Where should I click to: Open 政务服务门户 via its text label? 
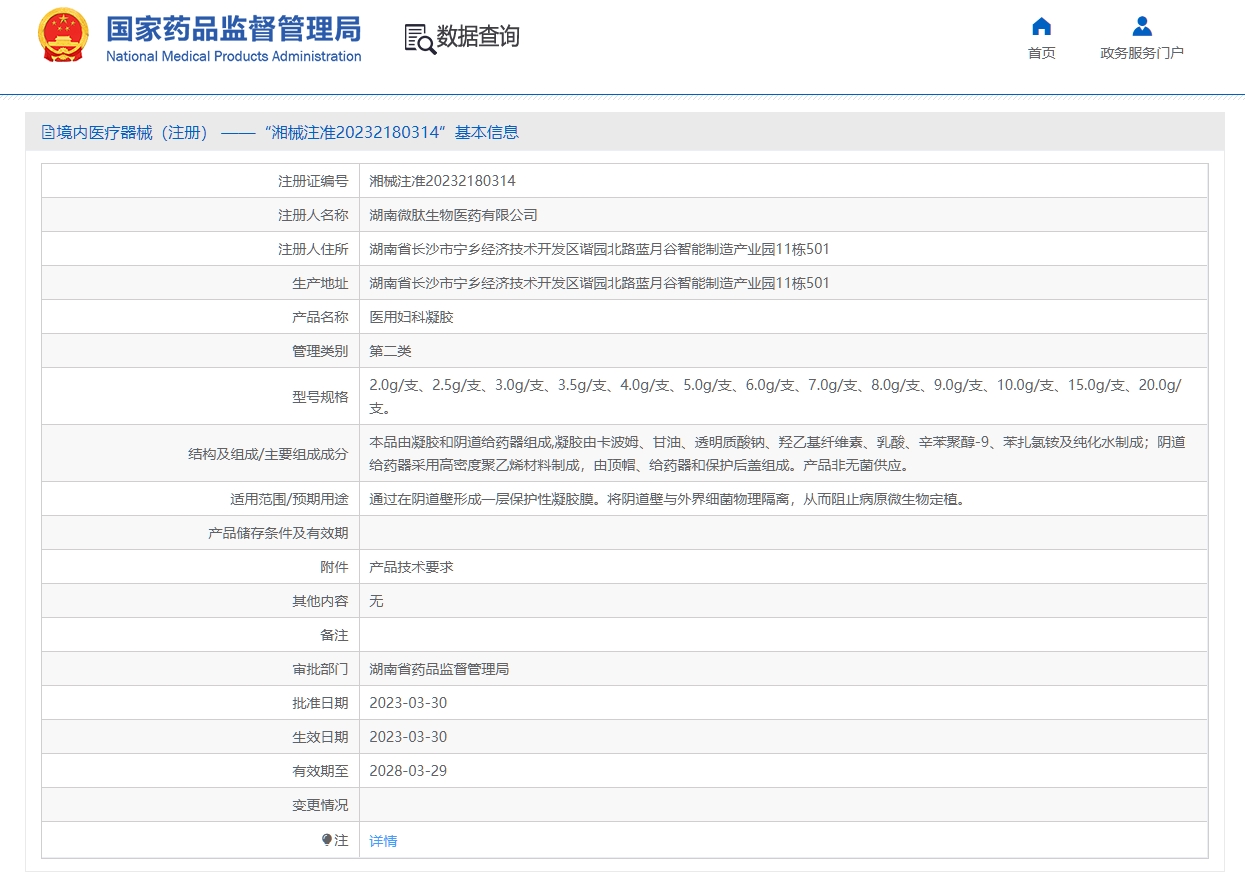1142,53
